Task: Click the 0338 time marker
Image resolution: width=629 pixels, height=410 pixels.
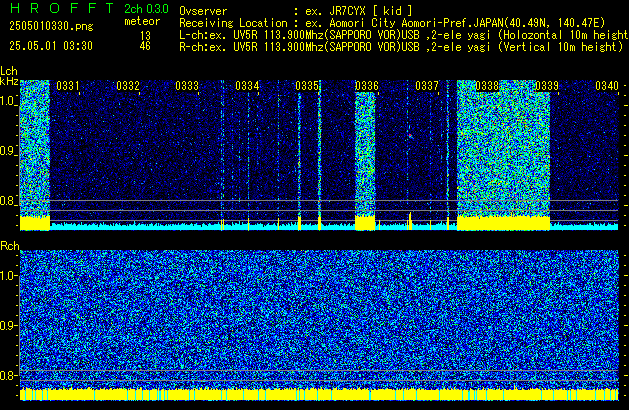Action: pos(487,86)
